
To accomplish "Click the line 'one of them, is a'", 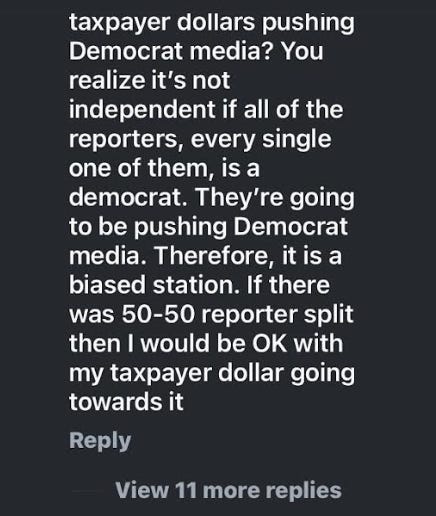I will (x=164, y=169).
